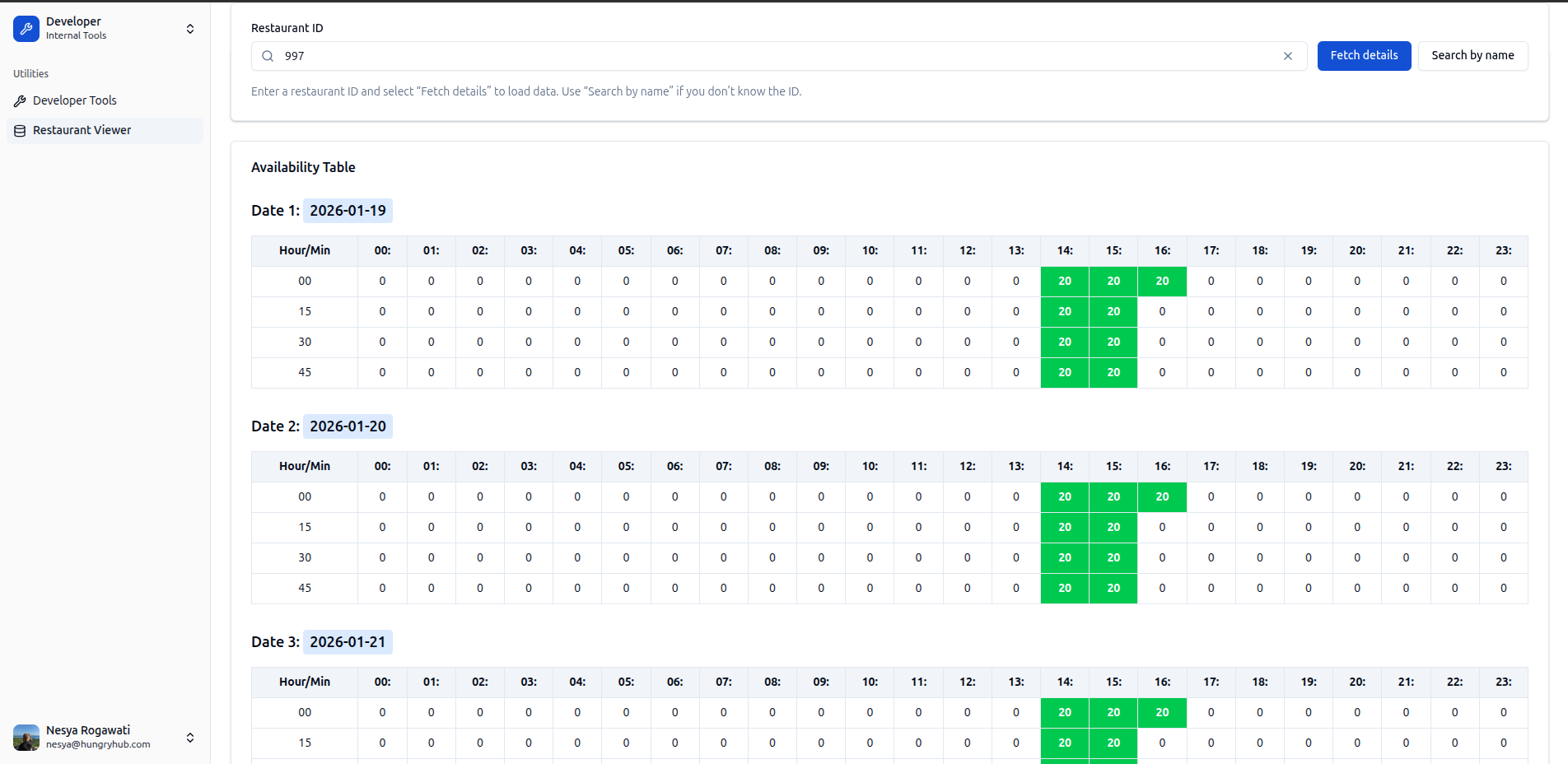Click the database icon beside Restaurant Viewer
The height and width of the screenshot is (764, 1568).
click(20, 130)
